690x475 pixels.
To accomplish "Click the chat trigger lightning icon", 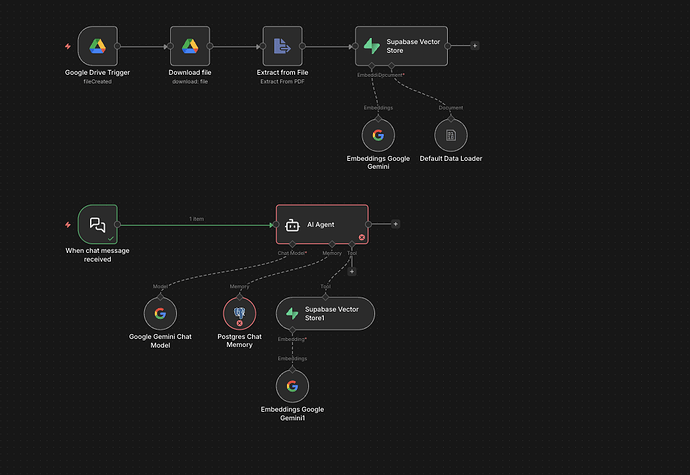I will click(x=68, y=225).
